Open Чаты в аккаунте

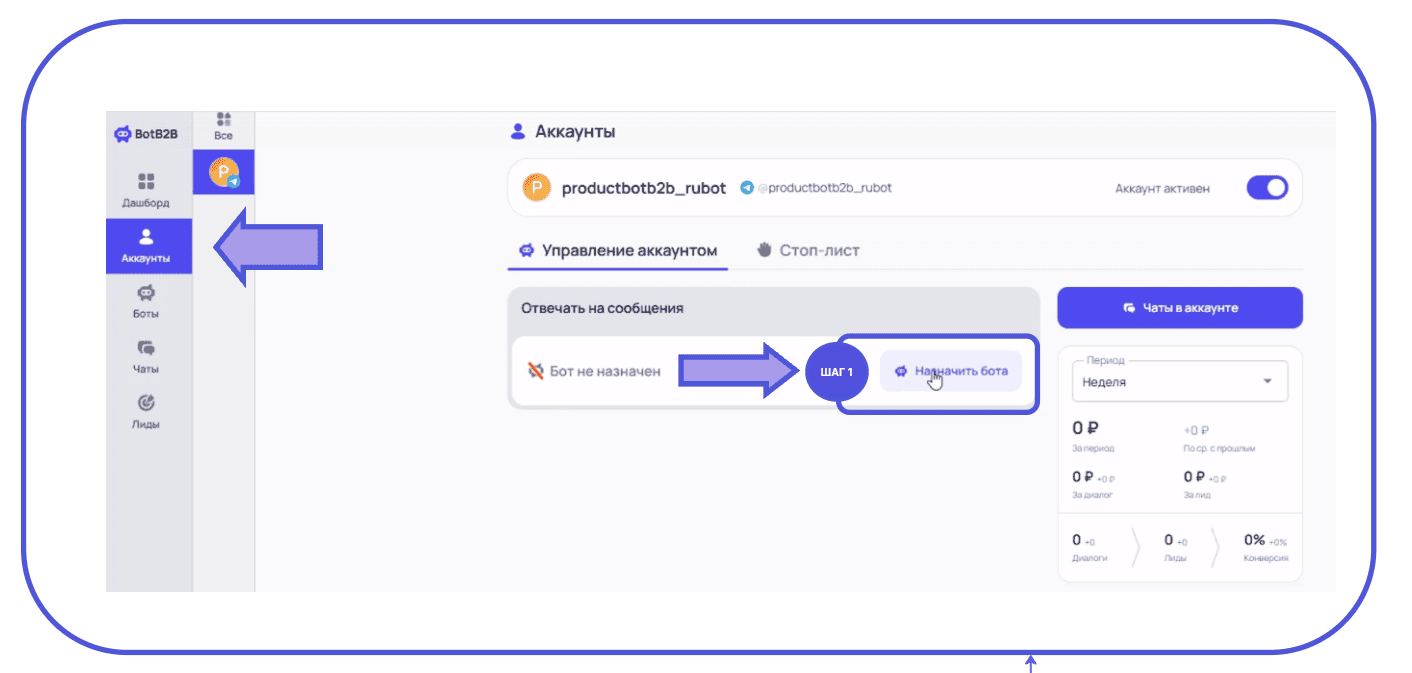coord(1180,308)
